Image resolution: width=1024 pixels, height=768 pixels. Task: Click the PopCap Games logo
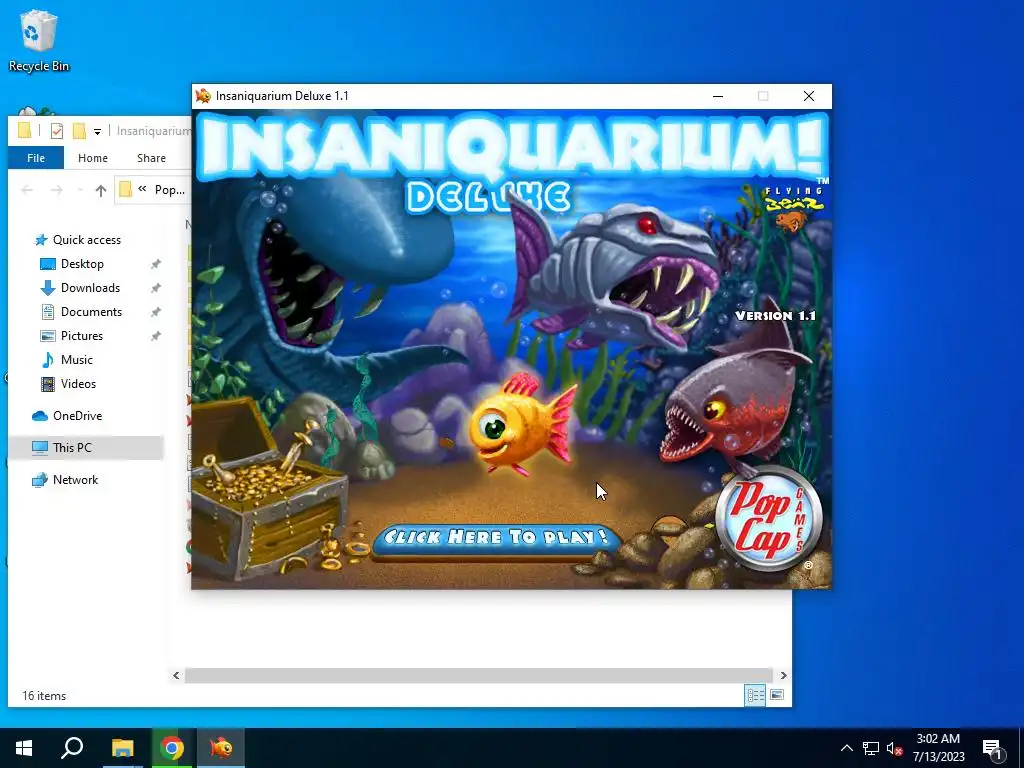(x=769, y=519)
